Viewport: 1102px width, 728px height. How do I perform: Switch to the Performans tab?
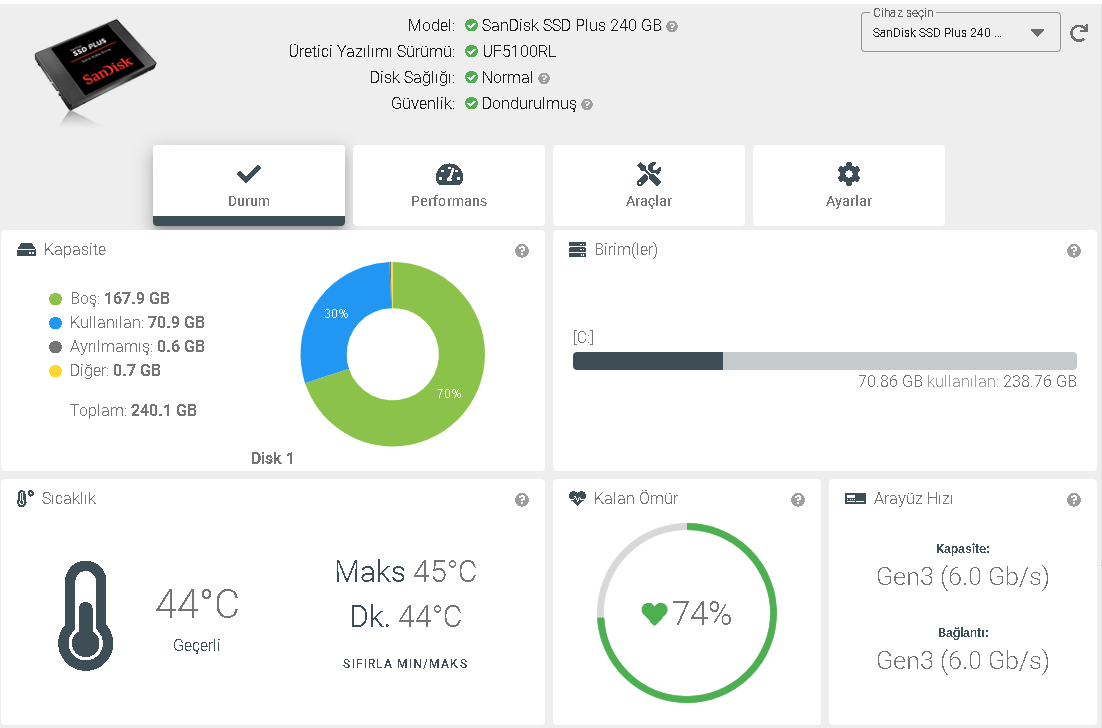click(449, 186)
